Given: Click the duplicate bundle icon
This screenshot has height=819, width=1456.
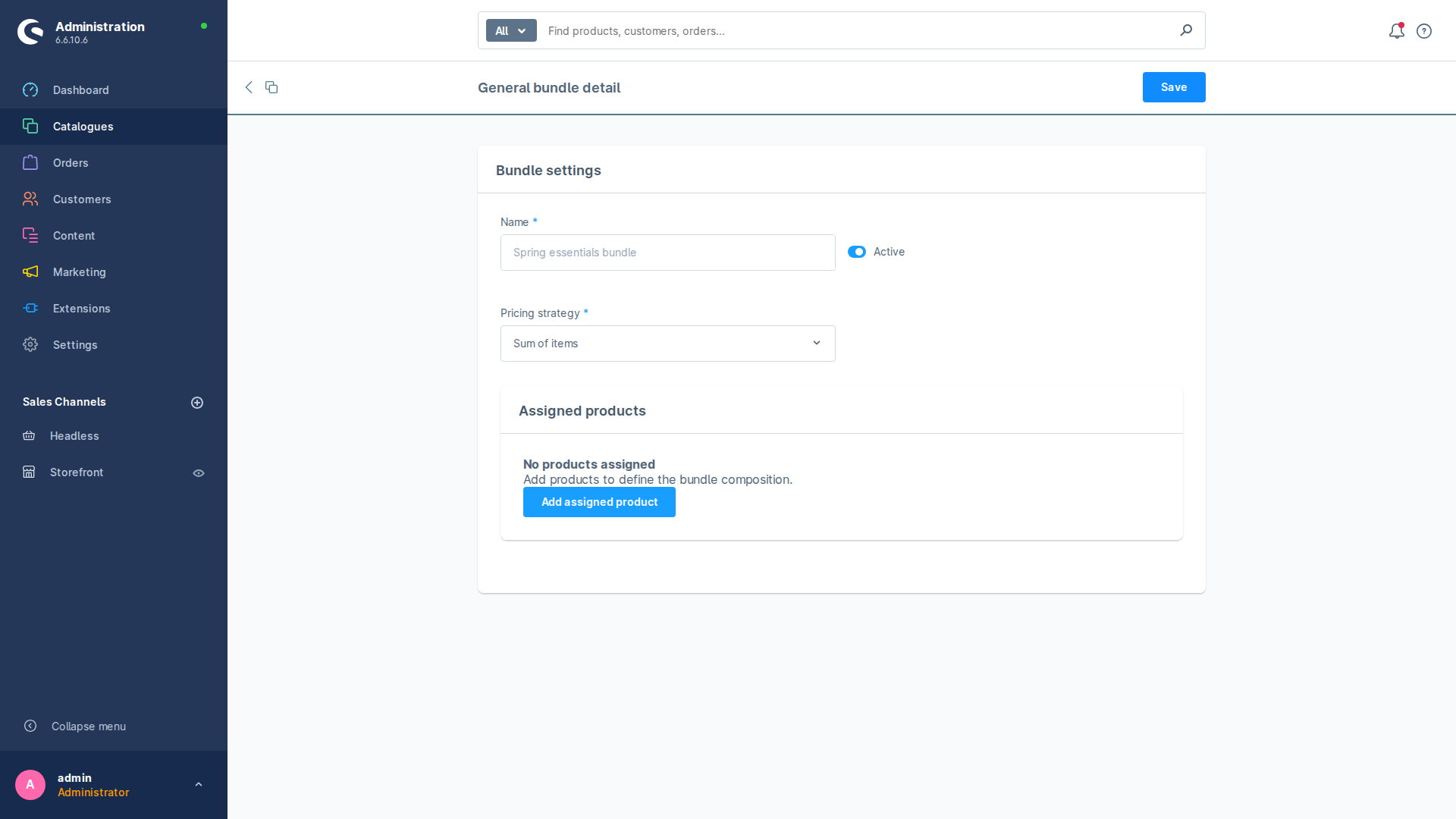Looking at the screenshot, I should (x=271, y=87).
